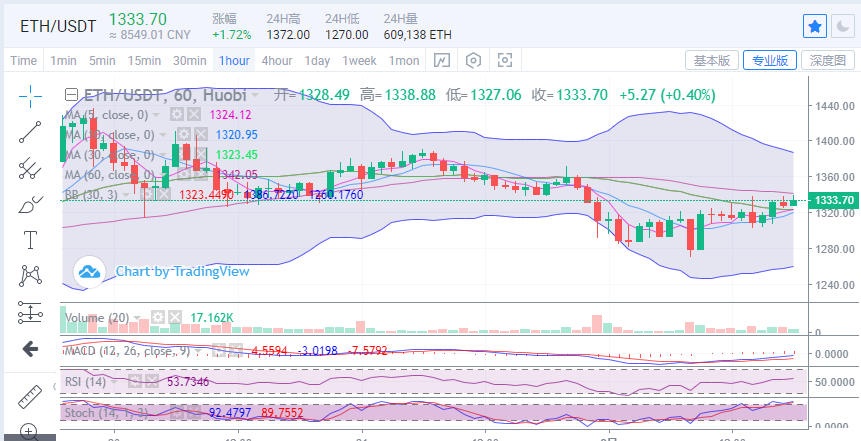Open the indicators chart icon

tap(441, 60)
